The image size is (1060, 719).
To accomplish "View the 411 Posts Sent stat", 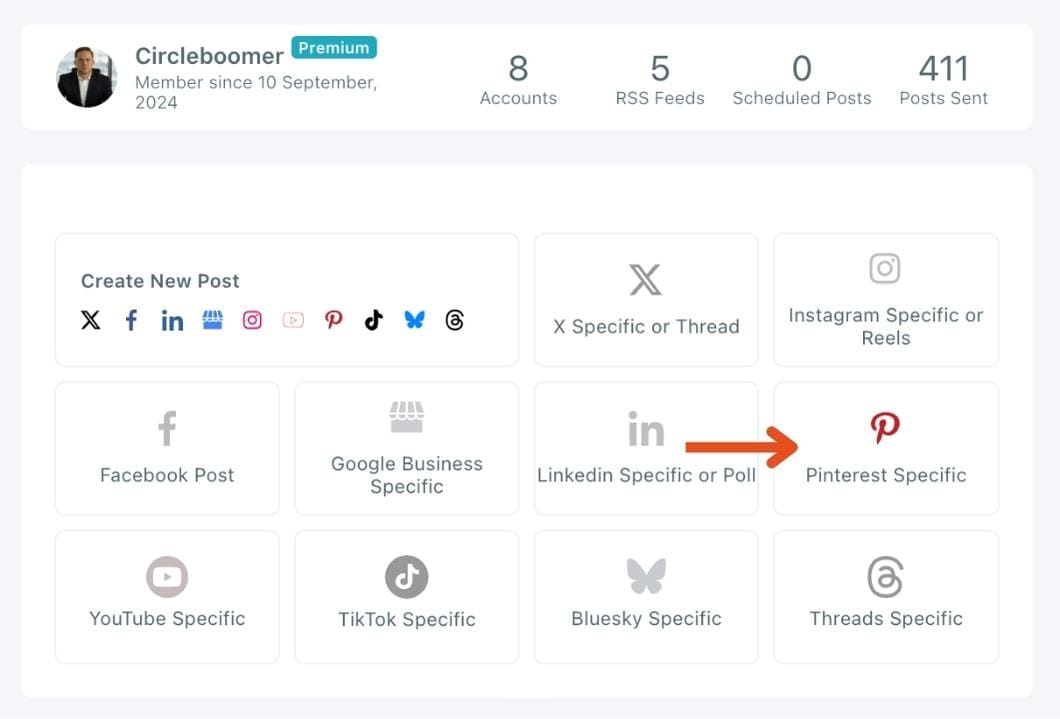I will pyautogui.click(x=944, y=80).
